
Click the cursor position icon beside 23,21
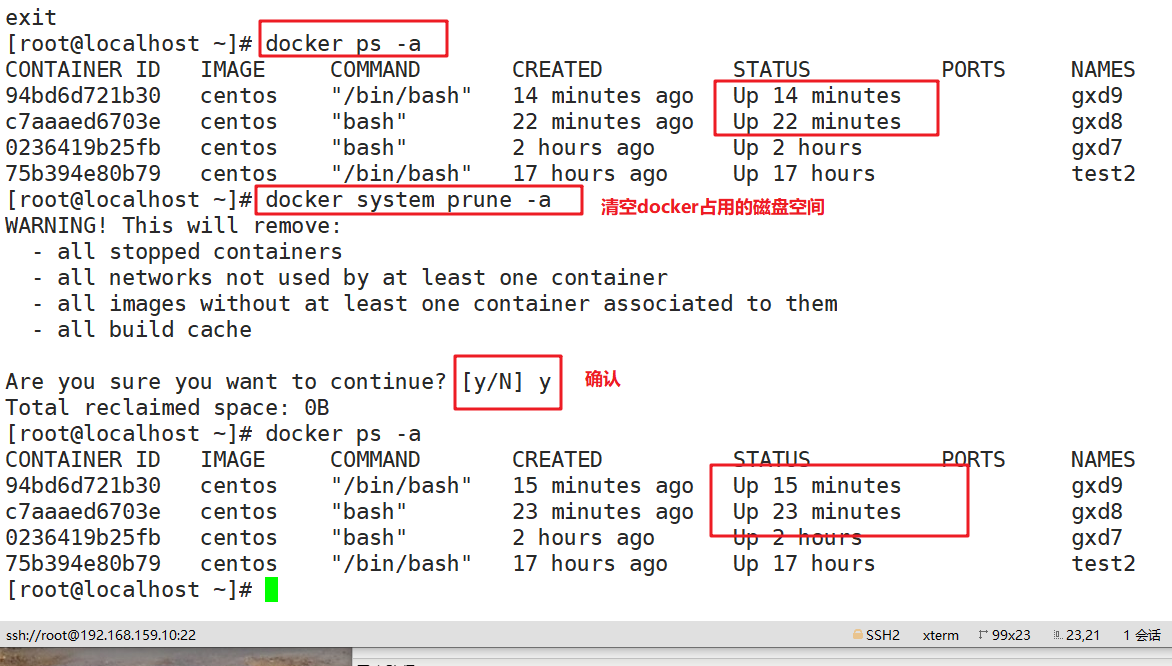point(1058,635)
